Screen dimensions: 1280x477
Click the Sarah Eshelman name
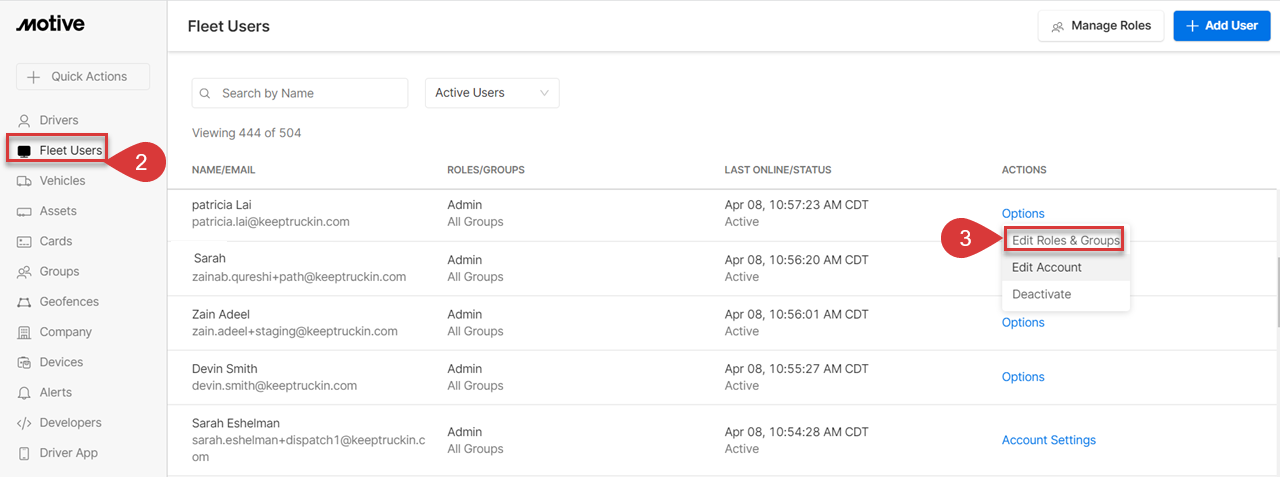tap(236, 423)
